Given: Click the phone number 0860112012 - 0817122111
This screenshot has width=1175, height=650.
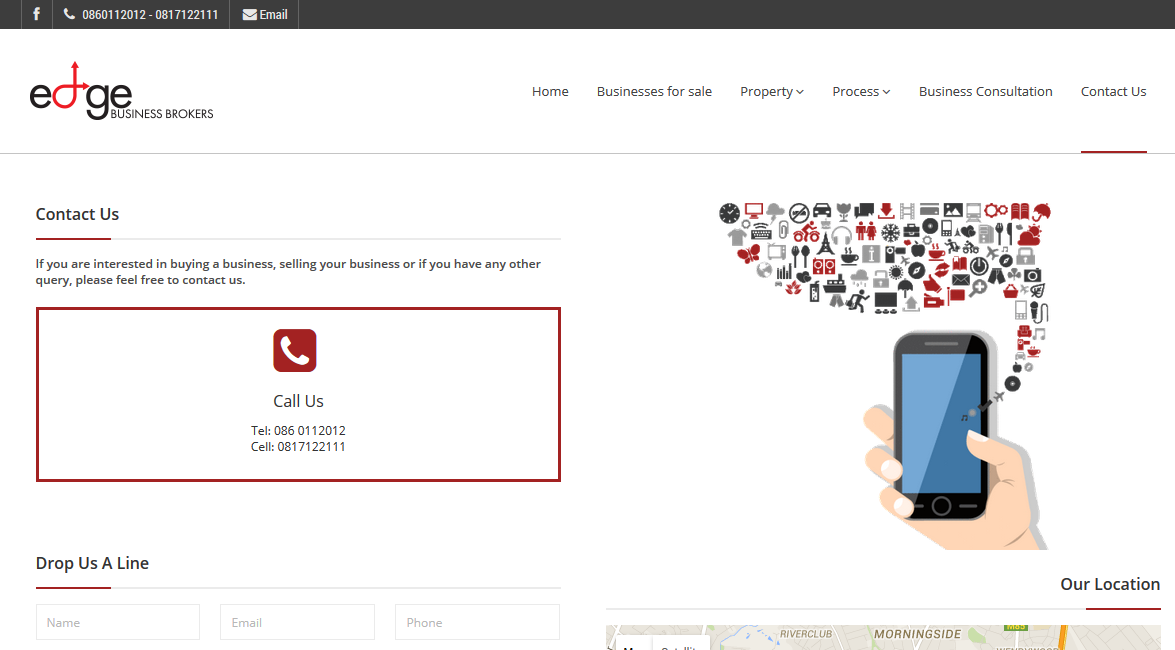Looking at the screenshot, I should [x=150, y=14].
